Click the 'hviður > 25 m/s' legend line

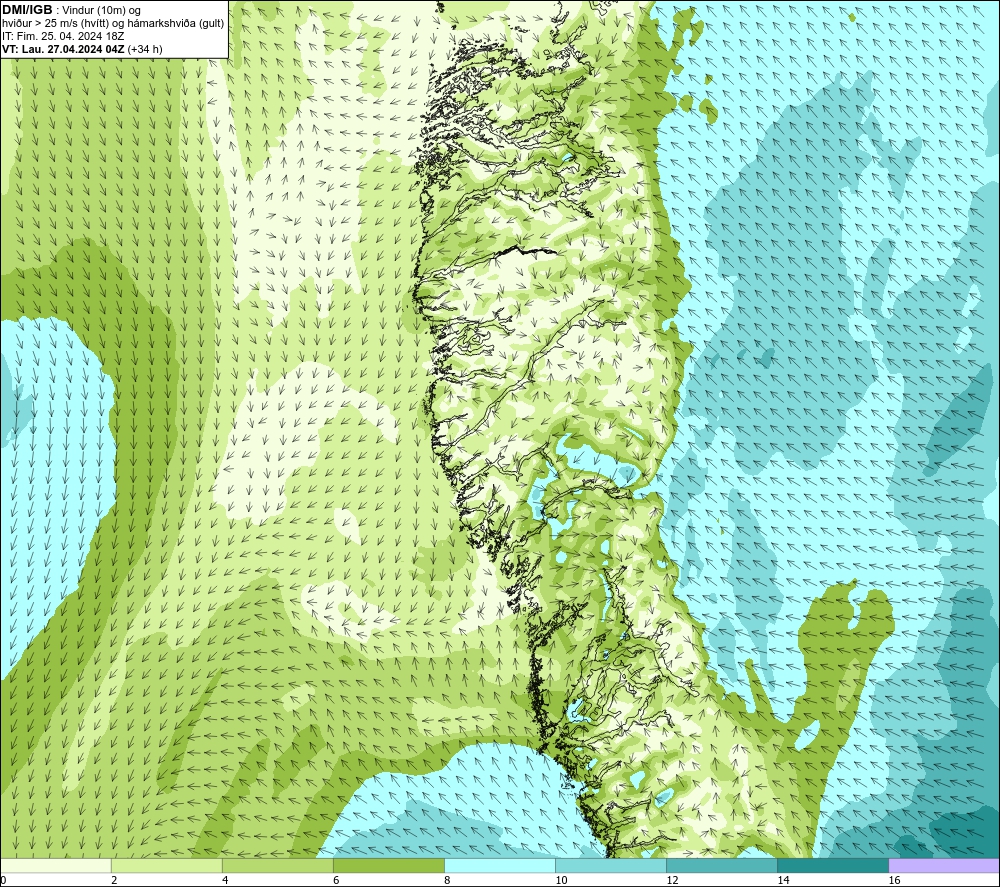coord(113,24)
